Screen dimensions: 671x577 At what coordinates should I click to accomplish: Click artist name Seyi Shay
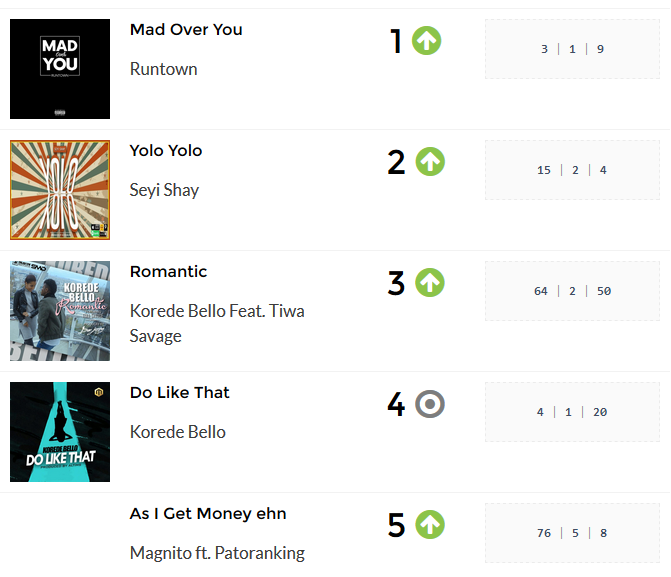(164, 190)
